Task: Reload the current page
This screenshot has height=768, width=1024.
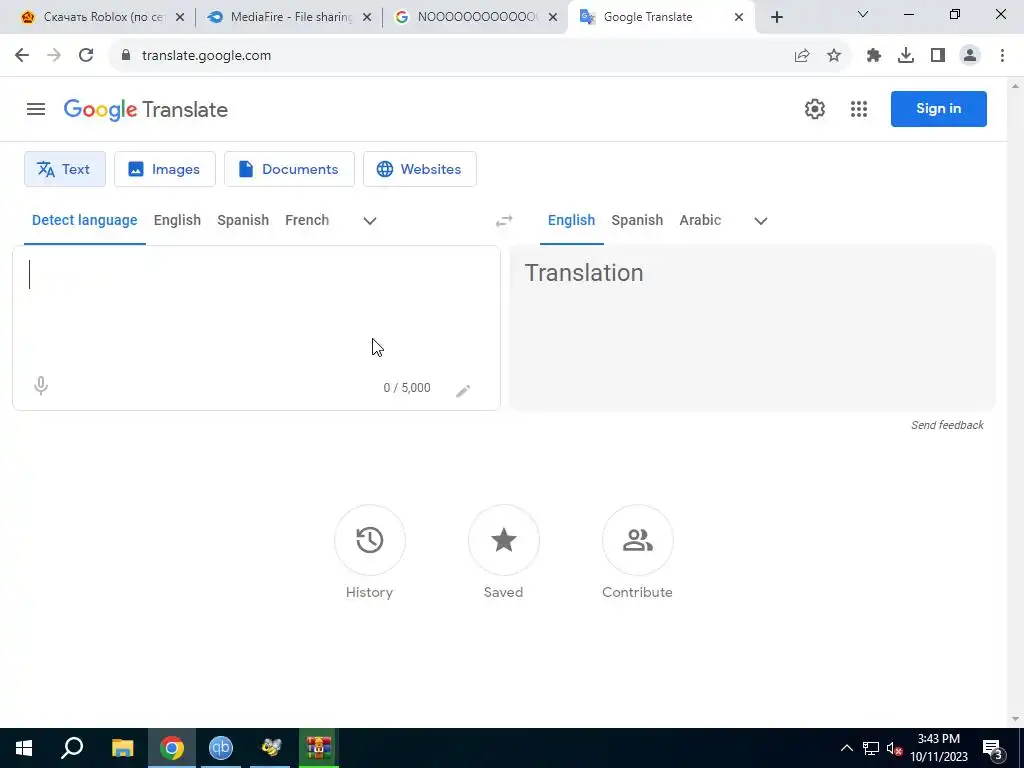Action: (x=86, y=56)
